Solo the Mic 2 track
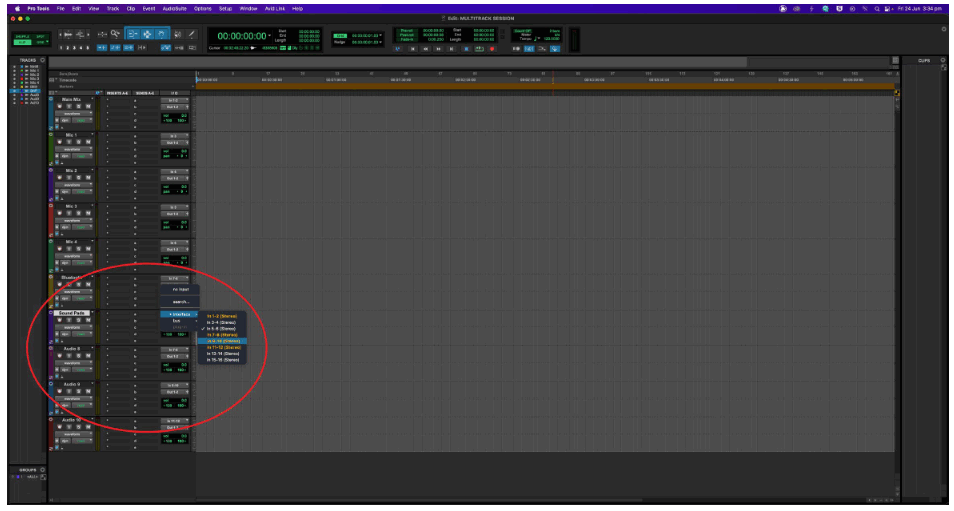The image size is (954, 511). pyautogui.click(x=78, y=178)
